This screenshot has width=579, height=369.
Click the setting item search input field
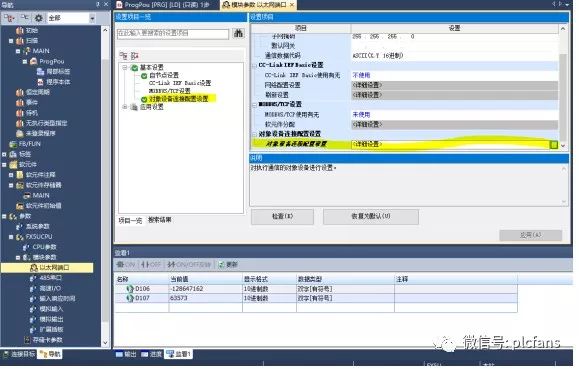(x=173, y=34)
